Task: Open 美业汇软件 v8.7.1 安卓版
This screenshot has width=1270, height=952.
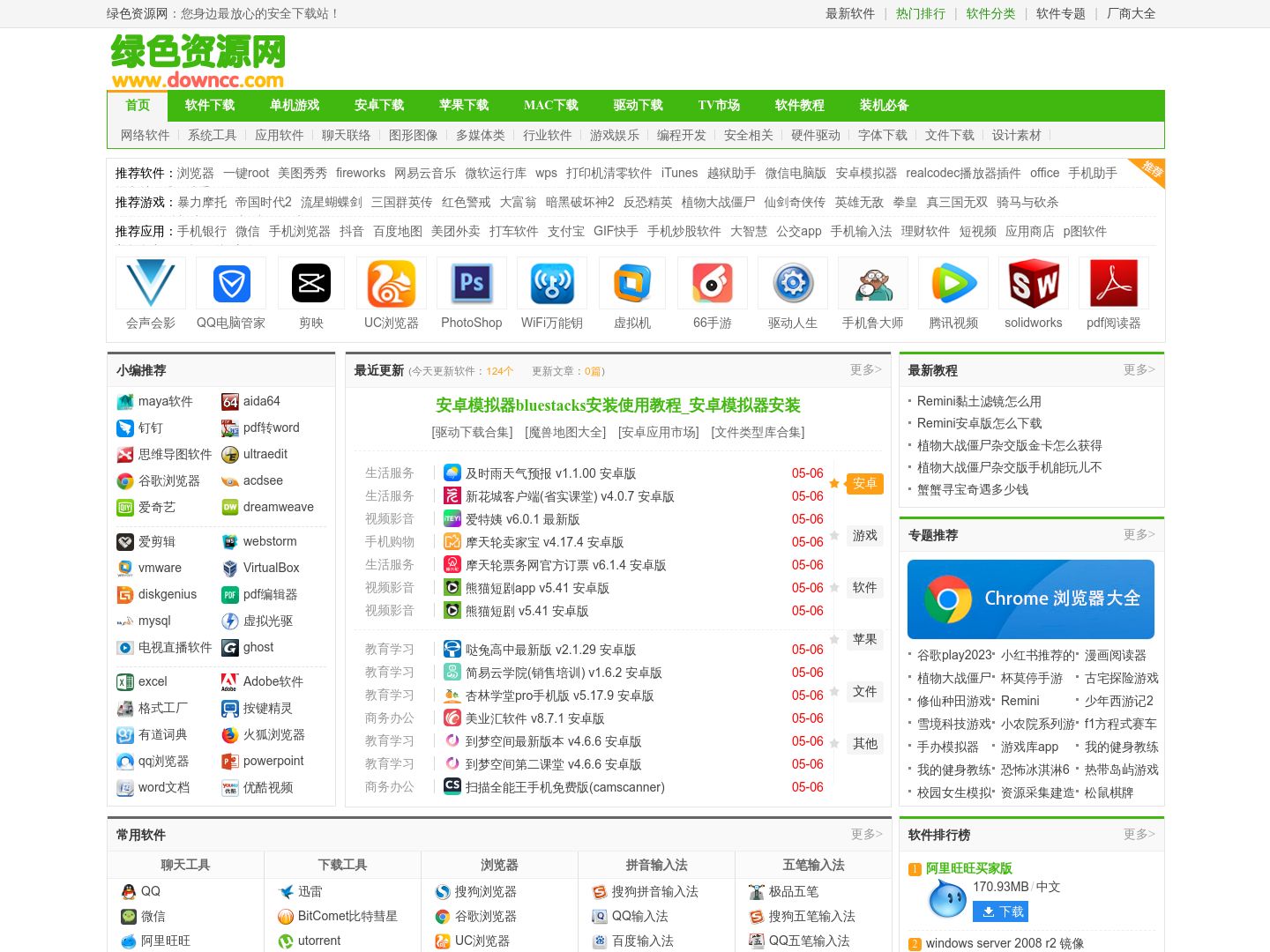Action: coord(534,718)
